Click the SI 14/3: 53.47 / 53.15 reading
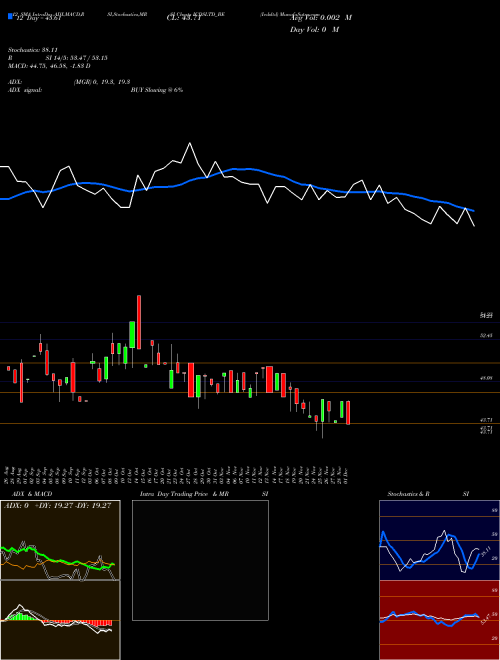Screen dimensions: 500x660 (x=77, y=58)
